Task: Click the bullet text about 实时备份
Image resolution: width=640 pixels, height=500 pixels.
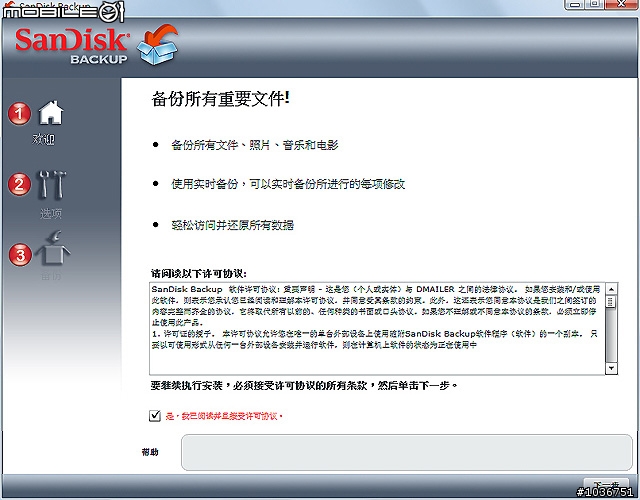Action: point(288,184)
